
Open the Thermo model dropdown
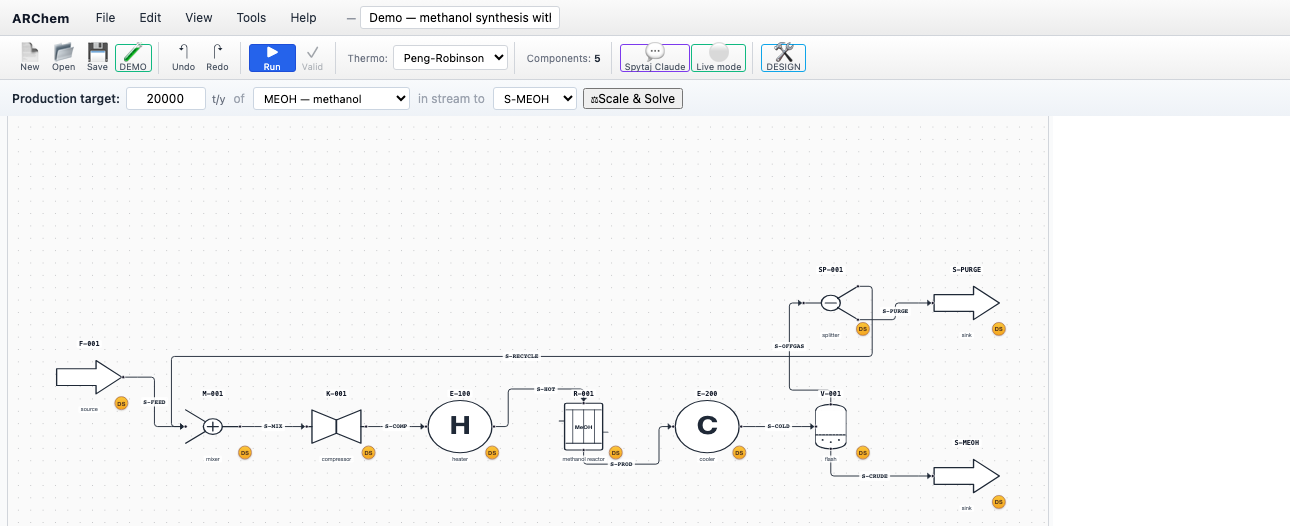tap(450, 58)
